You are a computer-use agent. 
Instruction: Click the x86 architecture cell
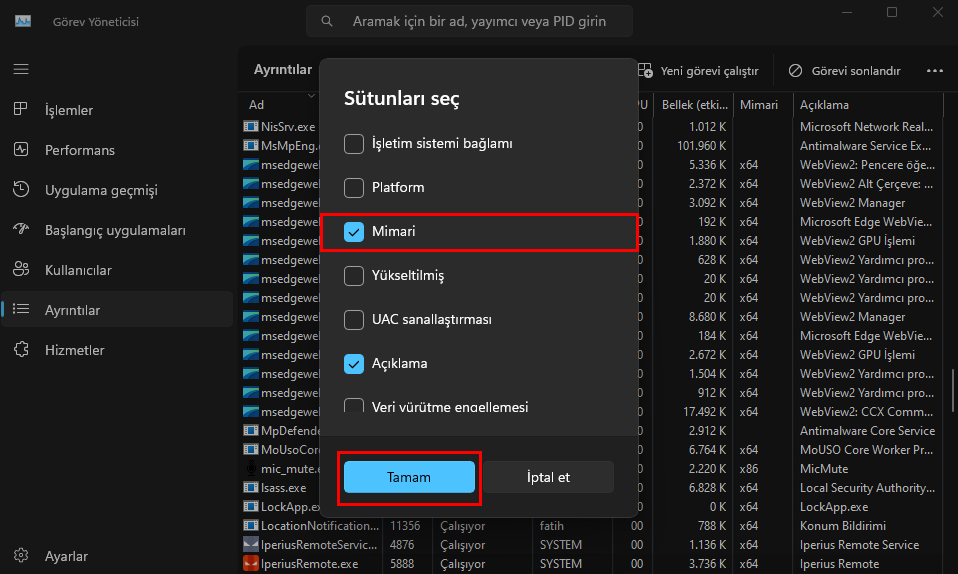[x=748, y=469]
